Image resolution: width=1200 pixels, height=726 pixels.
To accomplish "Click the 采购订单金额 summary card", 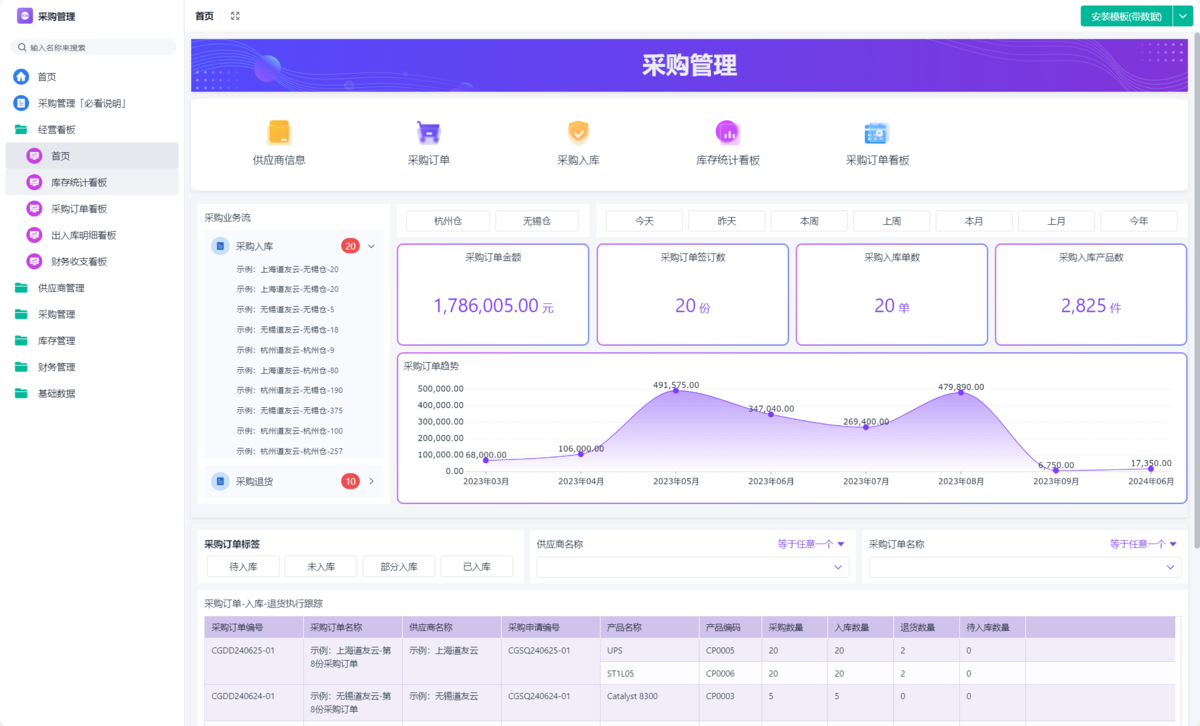I will click(x=493, y=294).
